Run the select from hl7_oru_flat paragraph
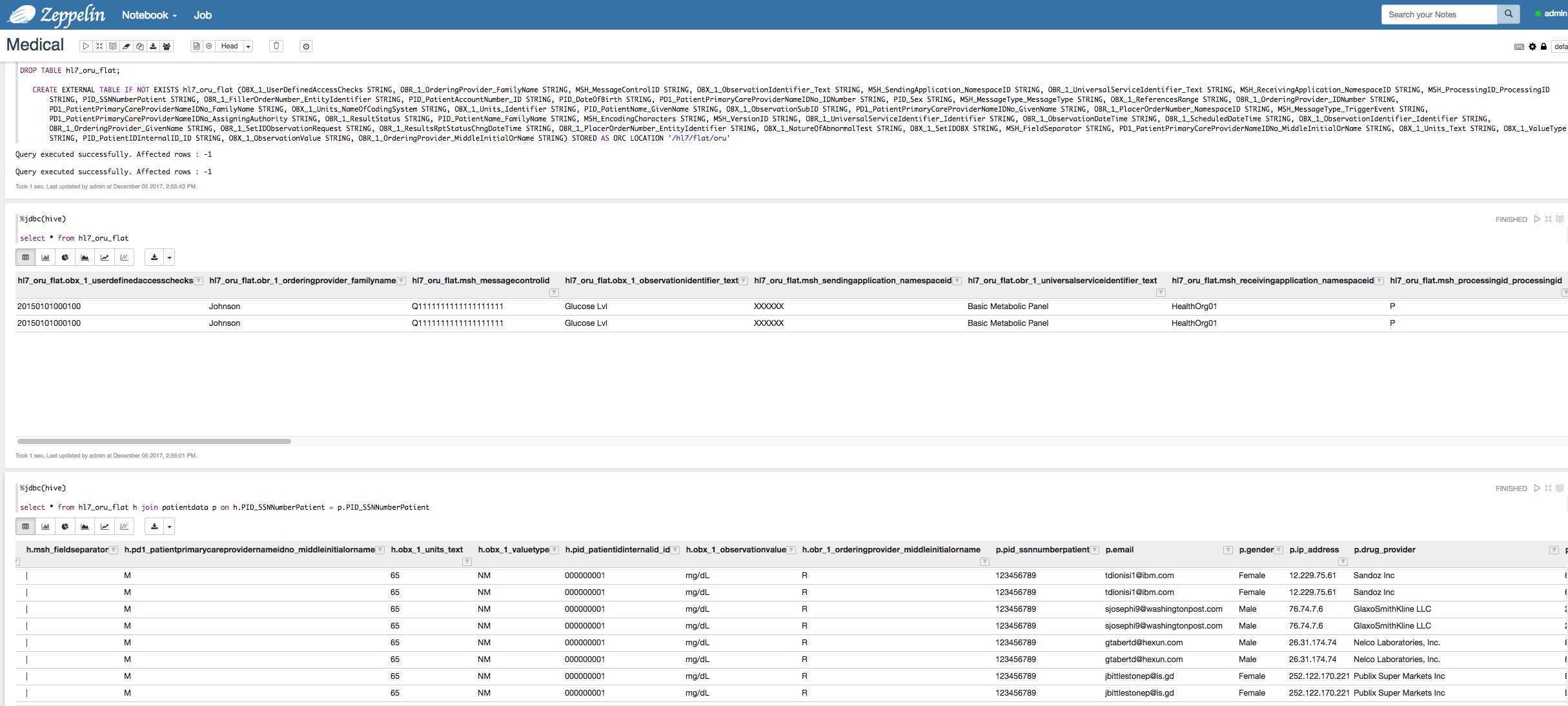 [x=1537, y=219]
